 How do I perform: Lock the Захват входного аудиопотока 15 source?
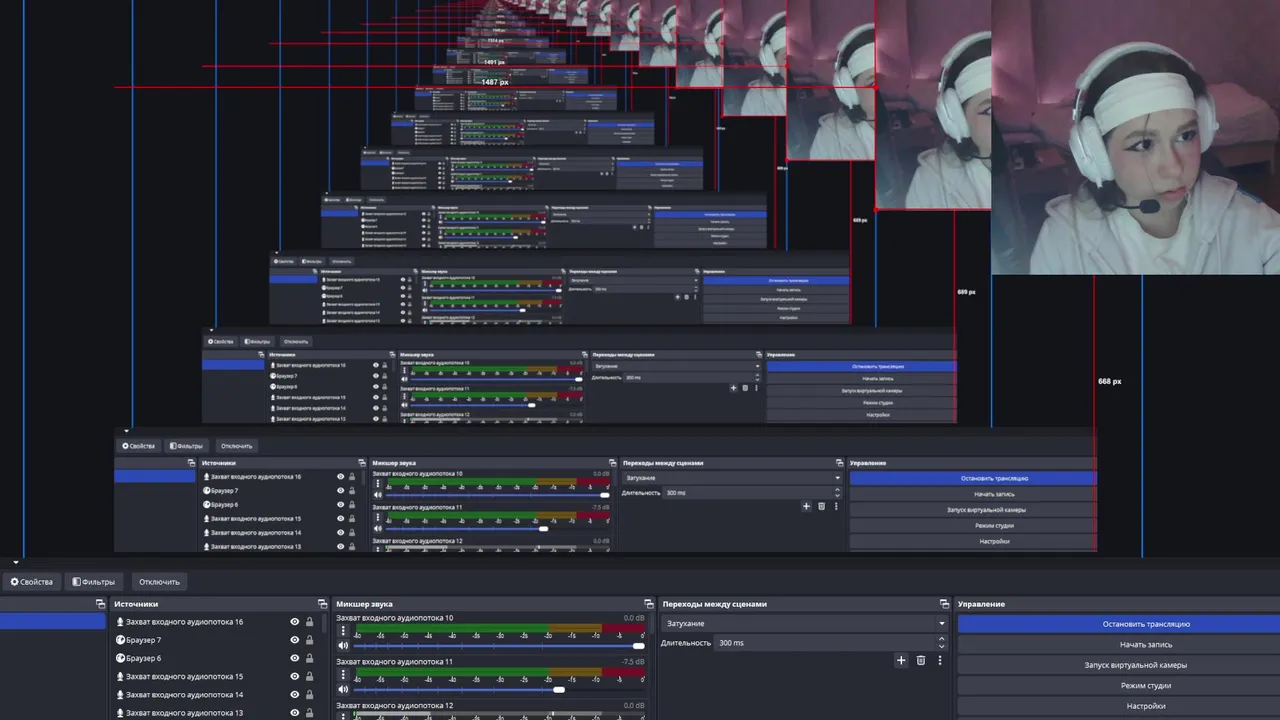coord(309,677)
